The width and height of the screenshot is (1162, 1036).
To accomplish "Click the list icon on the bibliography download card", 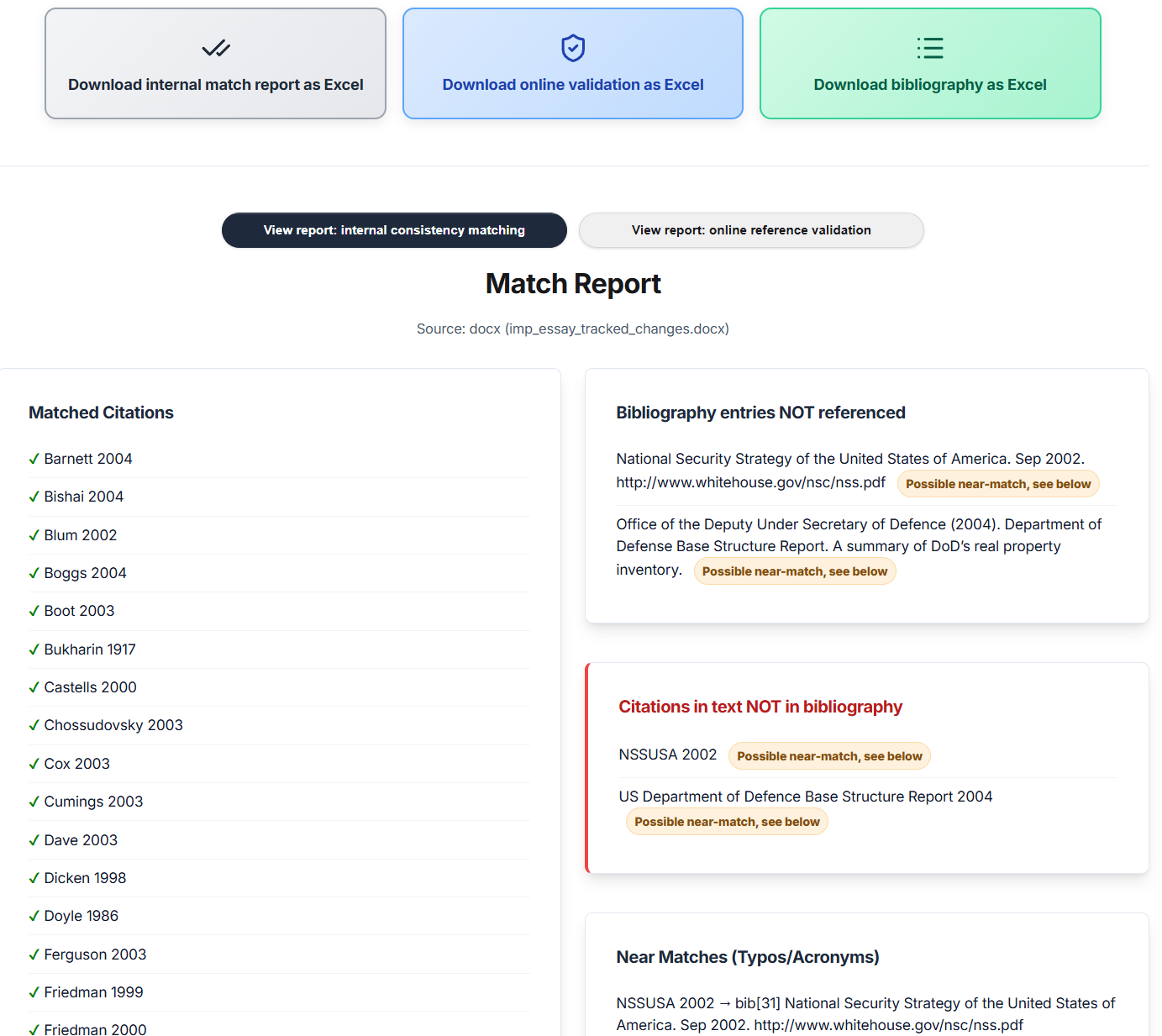I will click(930, 48).
